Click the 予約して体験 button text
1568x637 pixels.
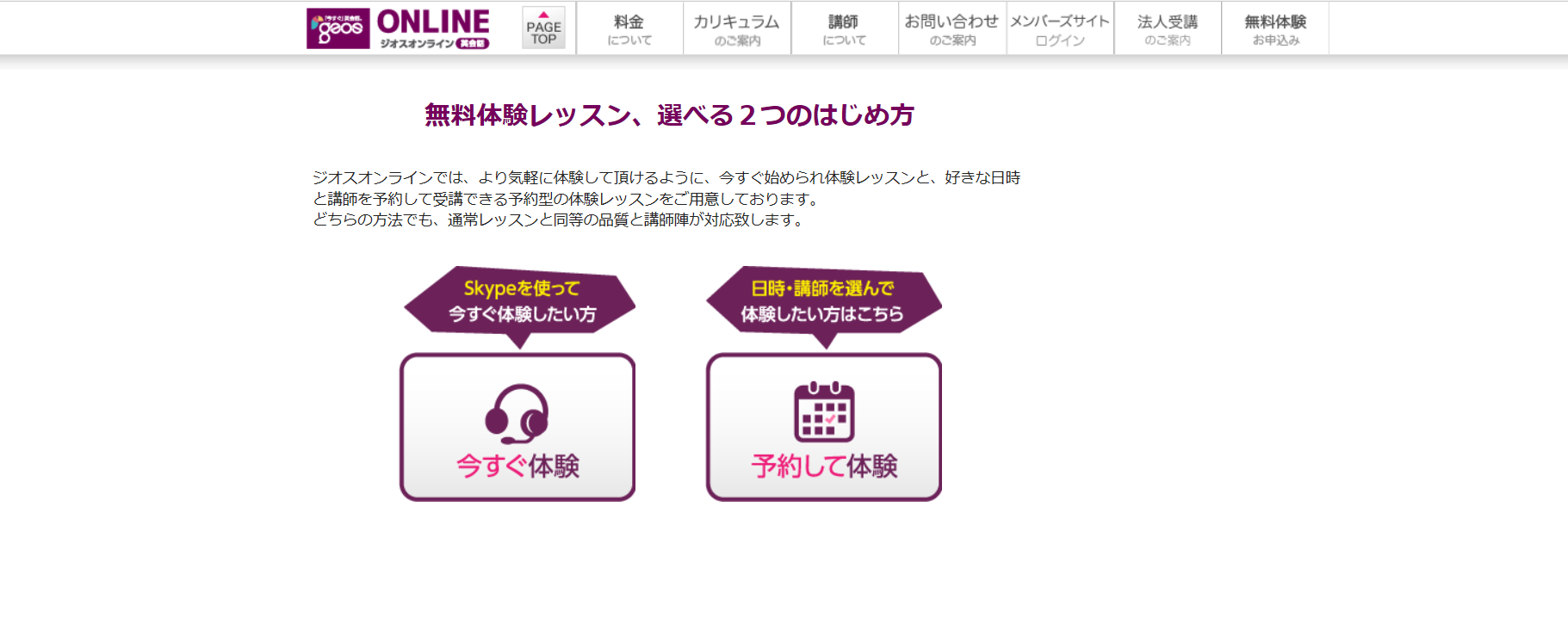(x=824, y=466)
